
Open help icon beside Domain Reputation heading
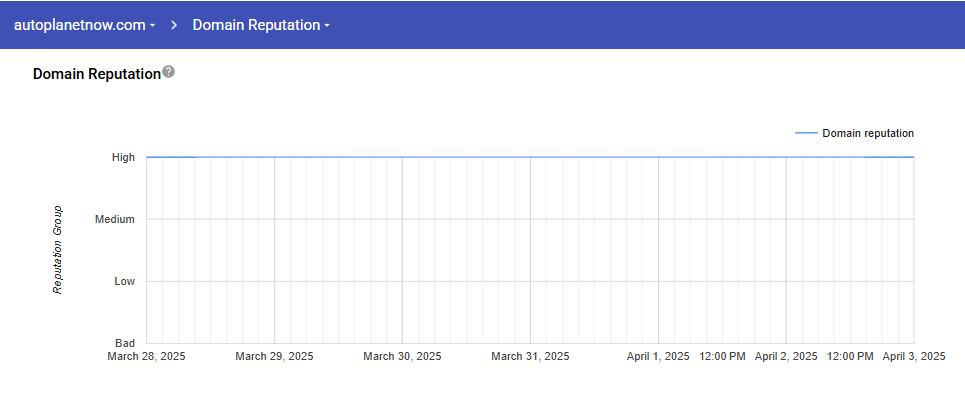(x=169, y=72)
